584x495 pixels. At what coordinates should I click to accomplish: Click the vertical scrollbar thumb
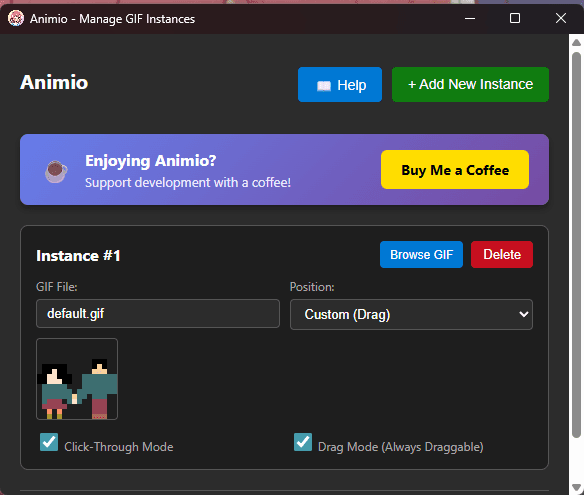(576, 245)
